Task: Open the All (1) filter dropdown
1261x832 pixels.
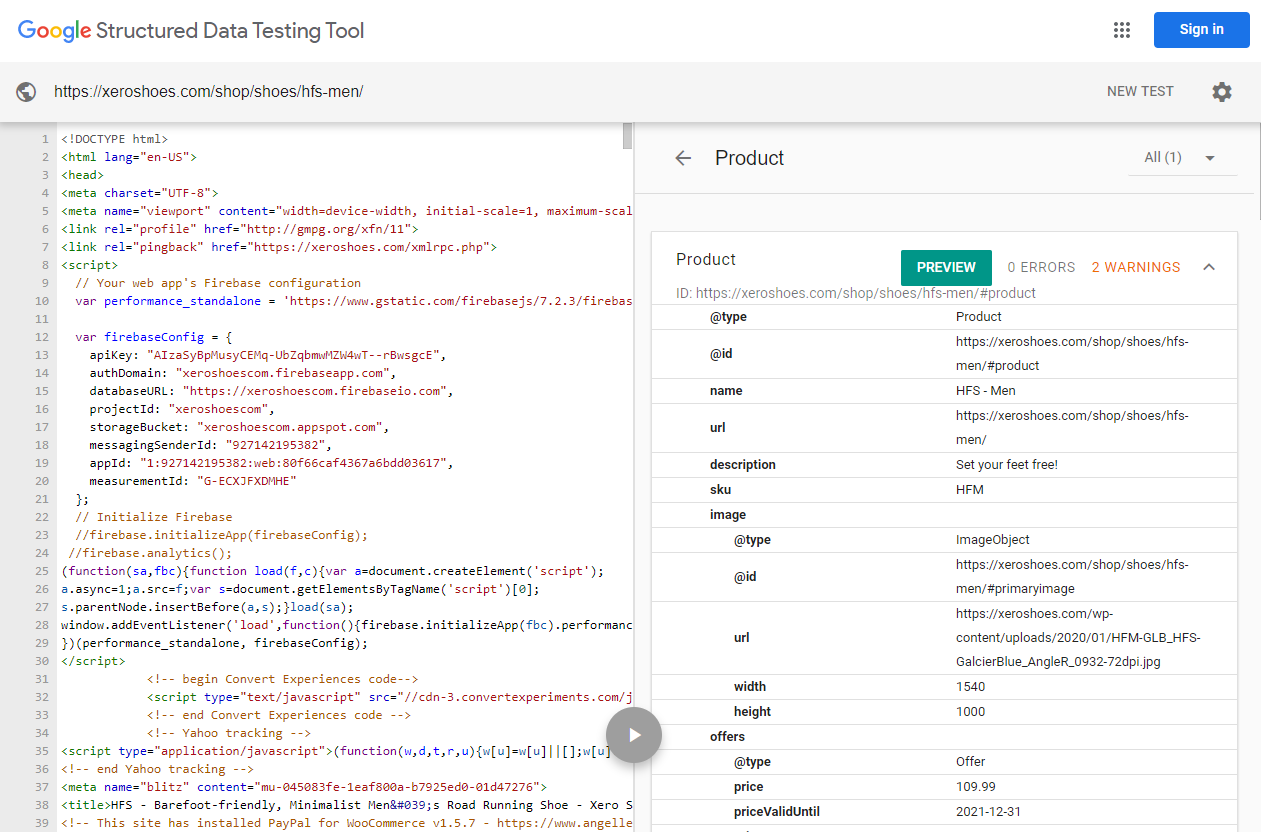Action: click(x=1181, y=158)
